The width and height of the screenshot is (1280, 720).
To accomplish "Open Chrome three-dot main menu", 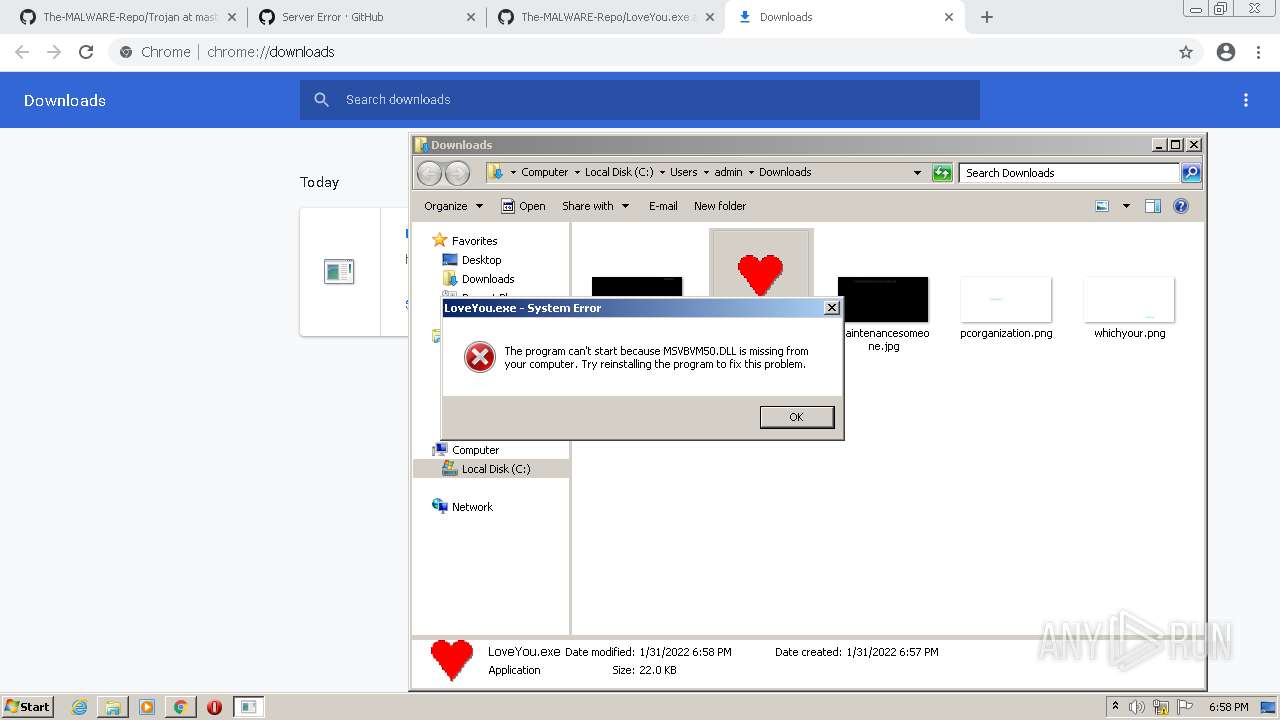I will tap(1258, 52).
